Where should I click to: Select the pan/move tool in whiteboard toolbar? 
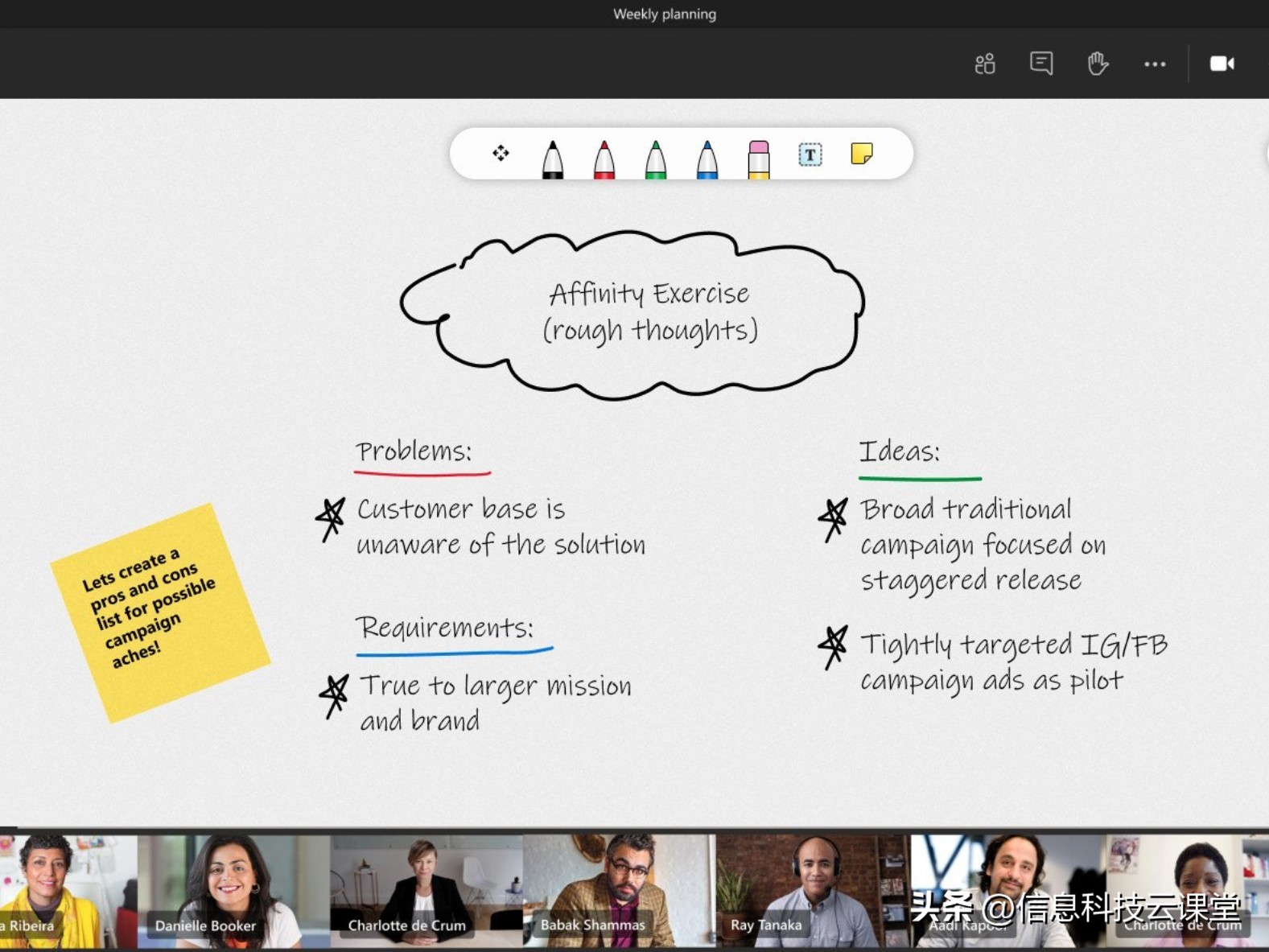click(501, 153)
